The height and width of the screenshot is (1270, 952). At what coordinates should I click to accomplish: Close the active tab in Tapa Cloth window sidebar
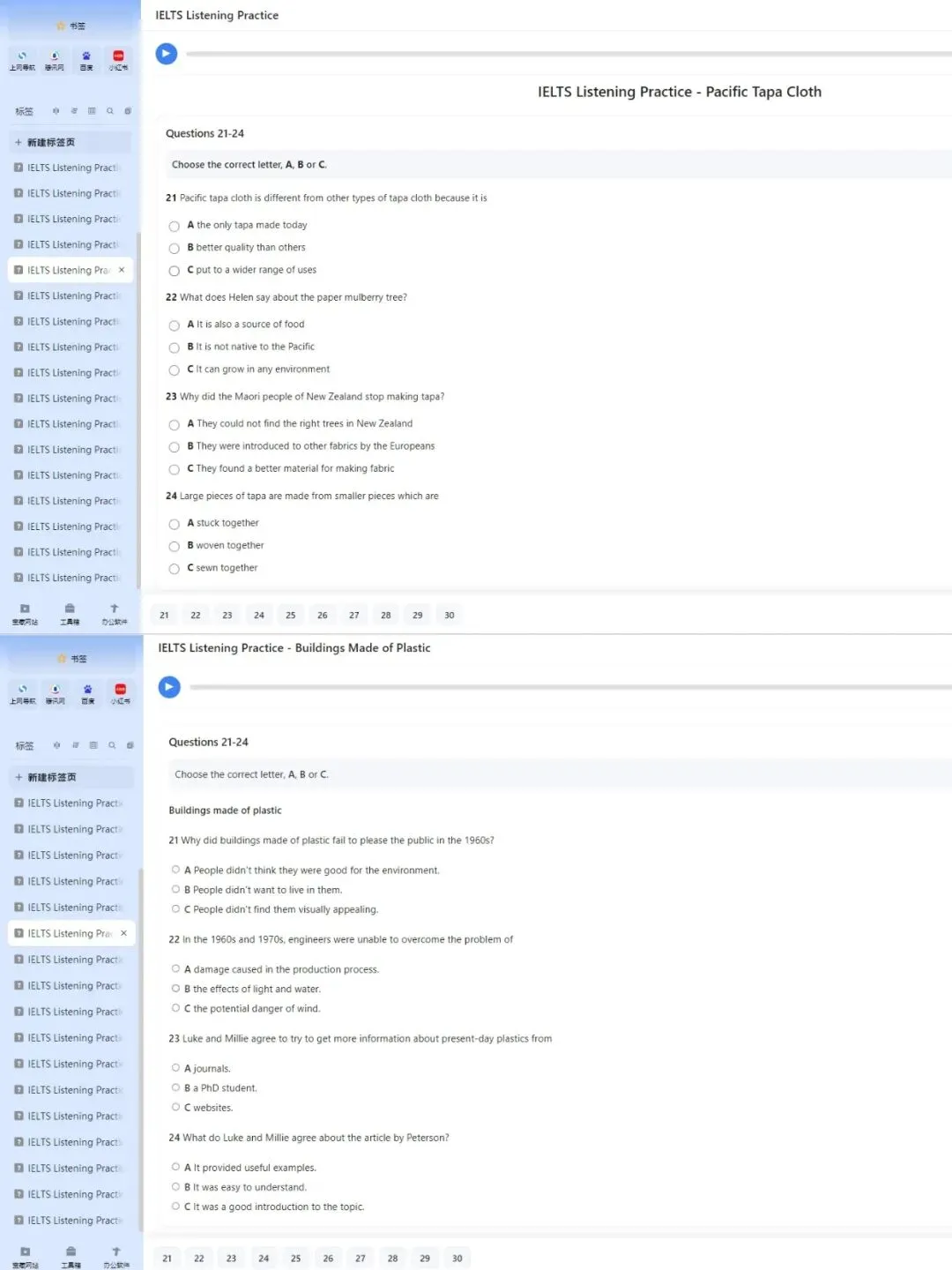(x=122, y=270)
